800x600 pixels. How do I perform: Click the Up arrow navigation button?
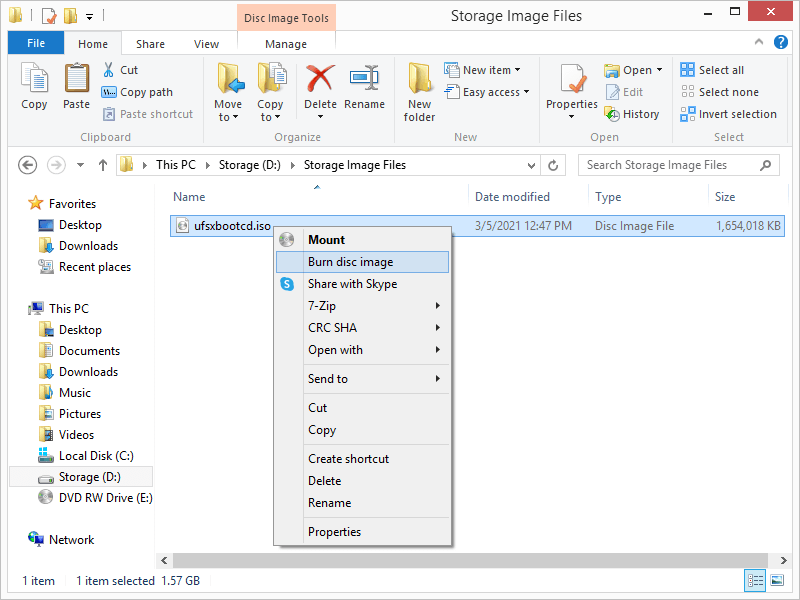point(103,165)
